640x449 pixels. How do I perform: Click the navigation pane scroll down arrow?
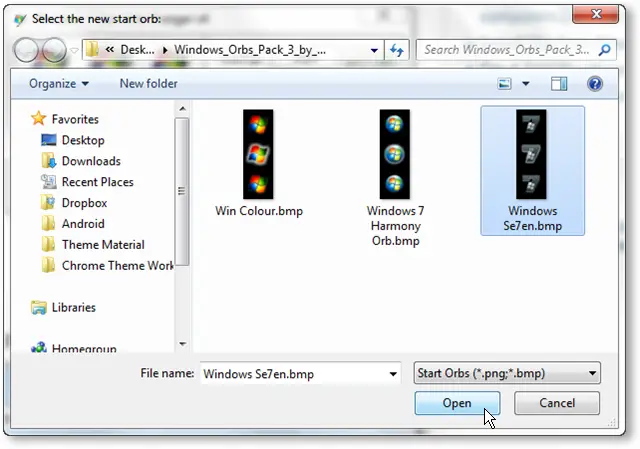pos(182,344)
